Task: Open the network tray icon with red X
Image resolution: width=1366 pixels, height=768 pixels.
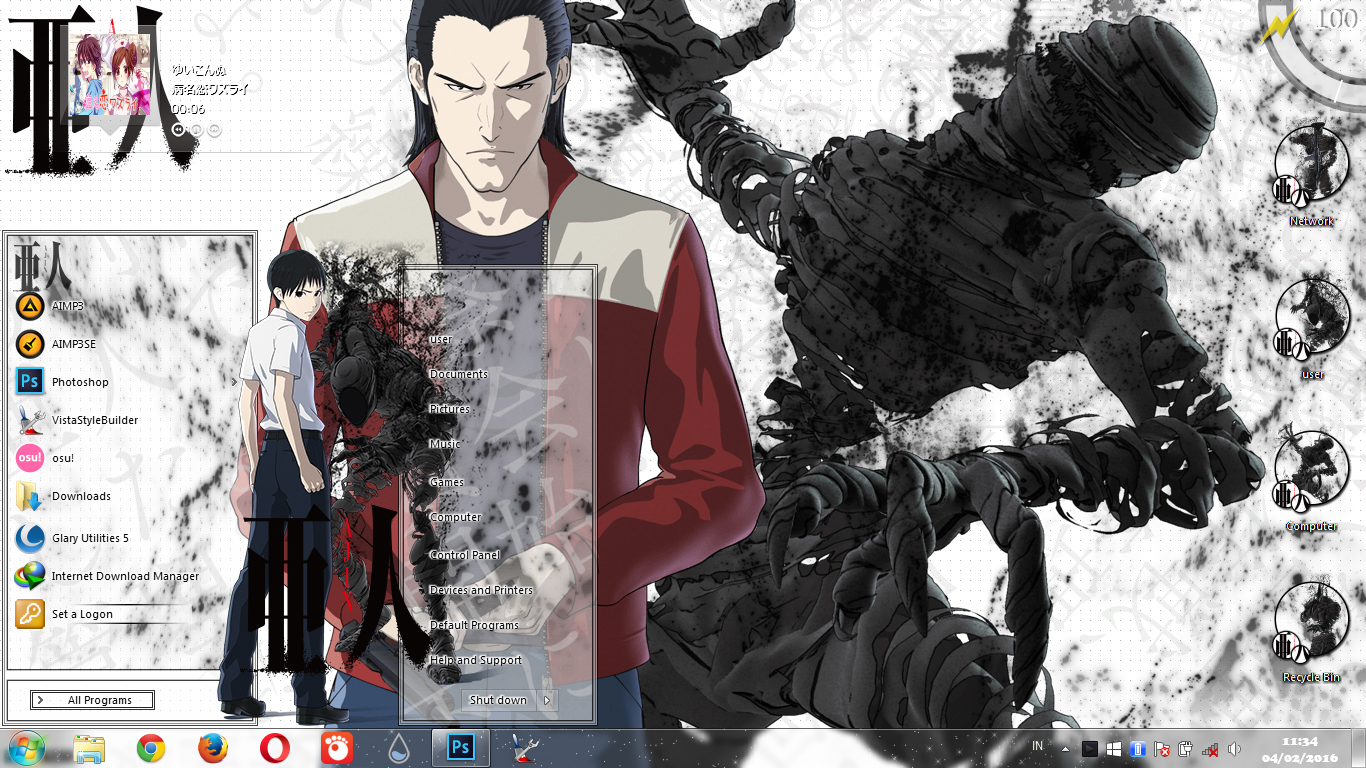Action: click(1210, 748)
